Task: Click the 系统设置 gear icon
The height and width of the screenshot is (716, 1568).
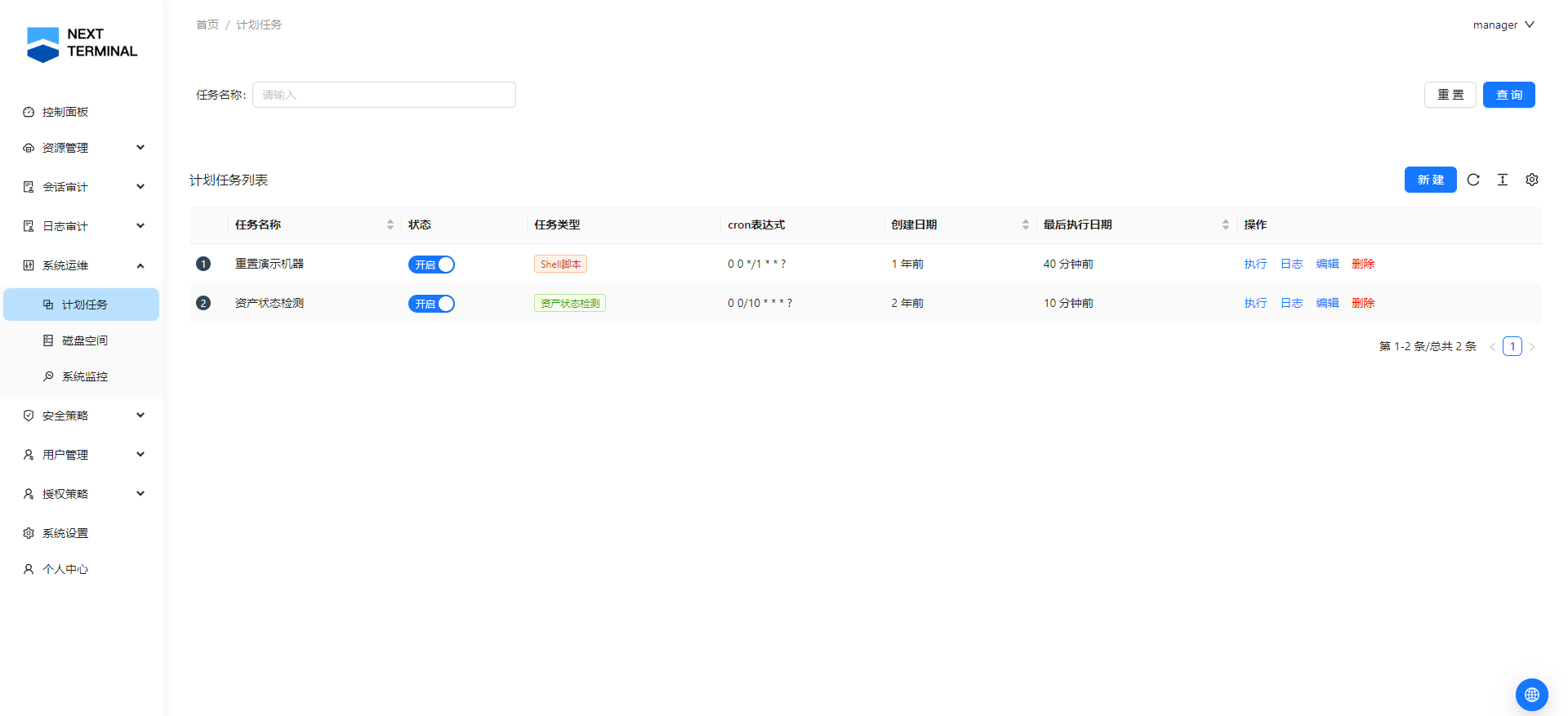Action: click(x=29, y=533)
